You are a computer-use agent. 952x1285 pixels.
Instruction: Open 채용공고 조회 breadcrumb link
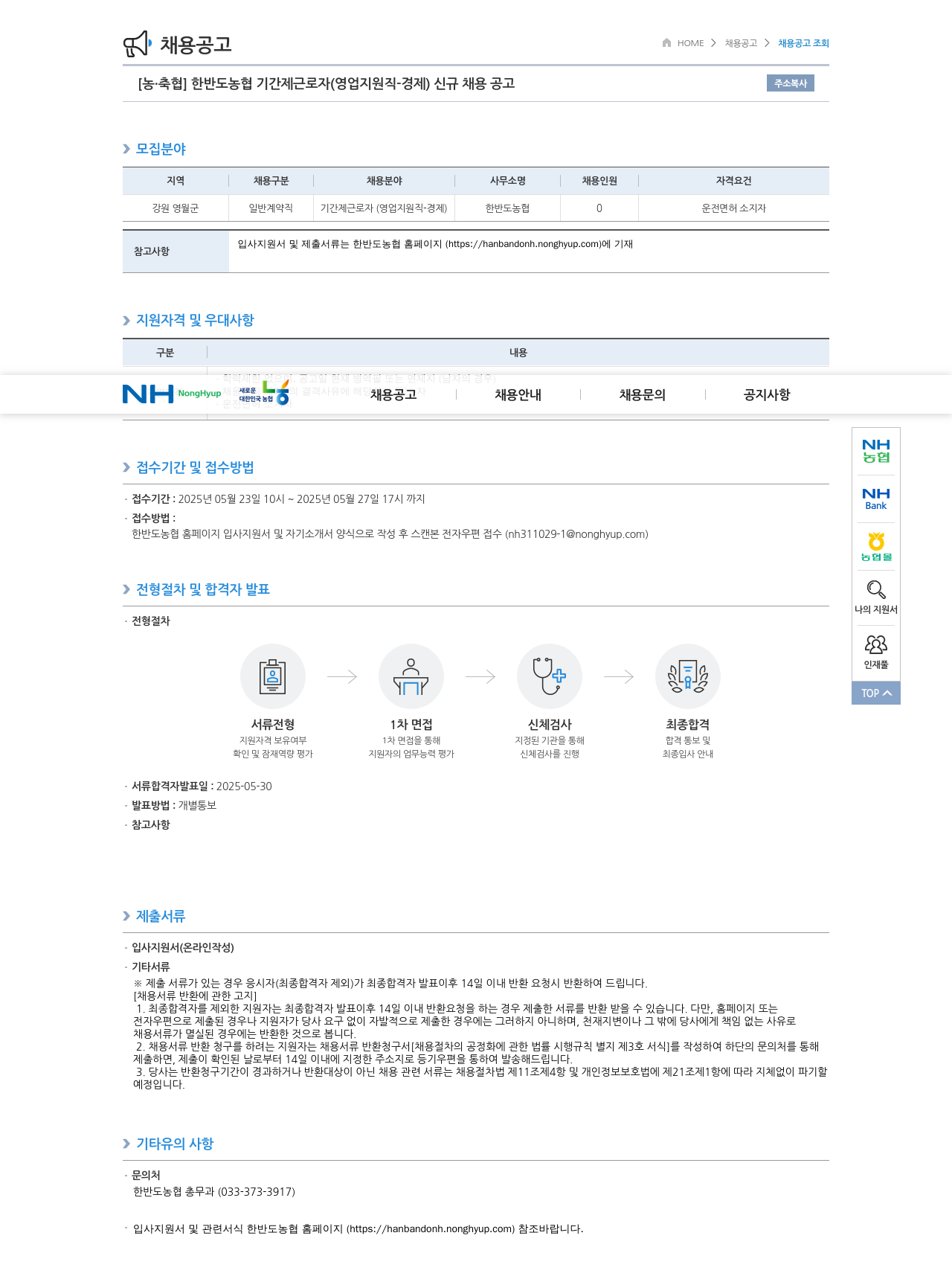coord(803,43)
